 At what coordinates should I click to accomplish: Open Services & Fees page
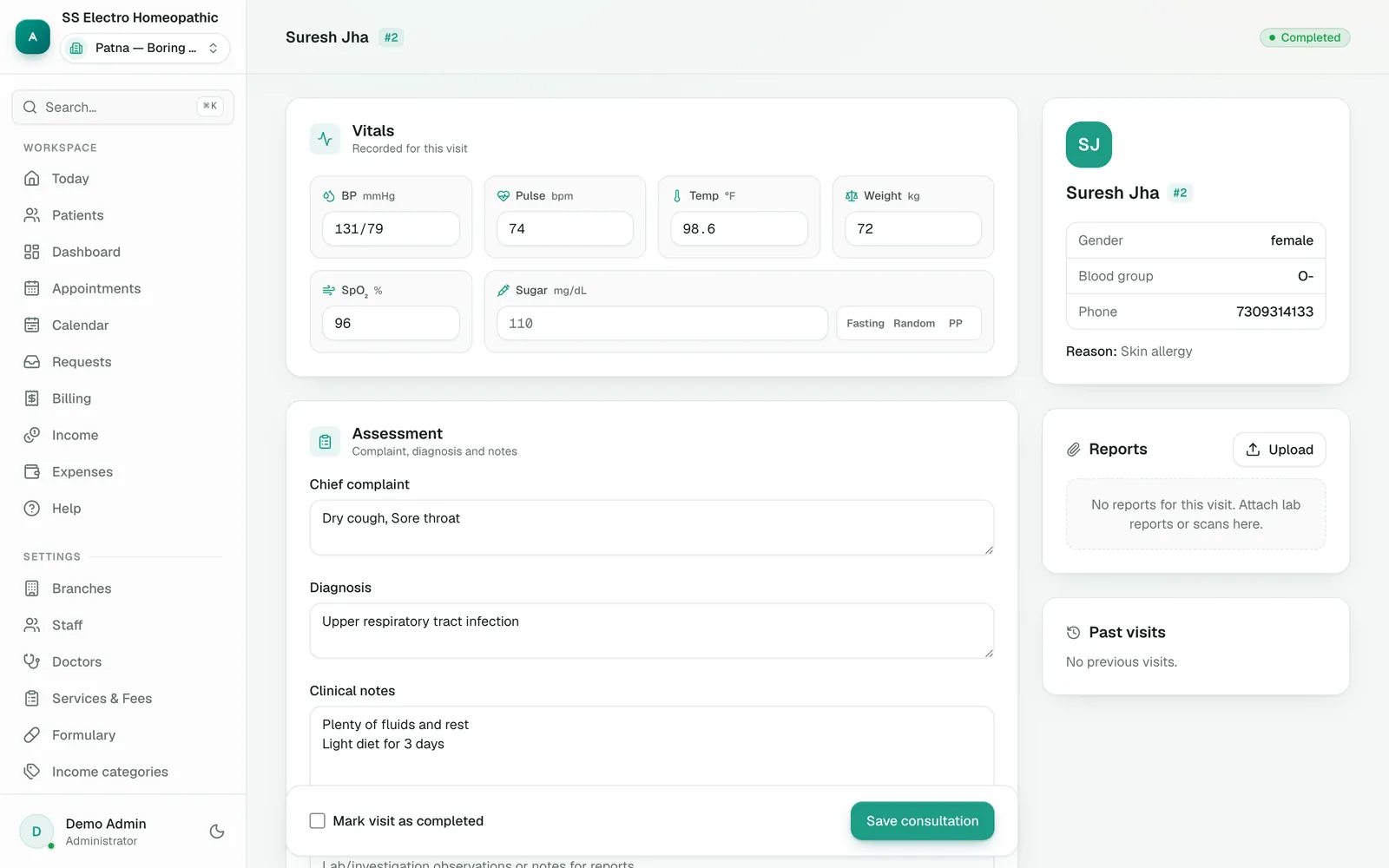(123, 698)
